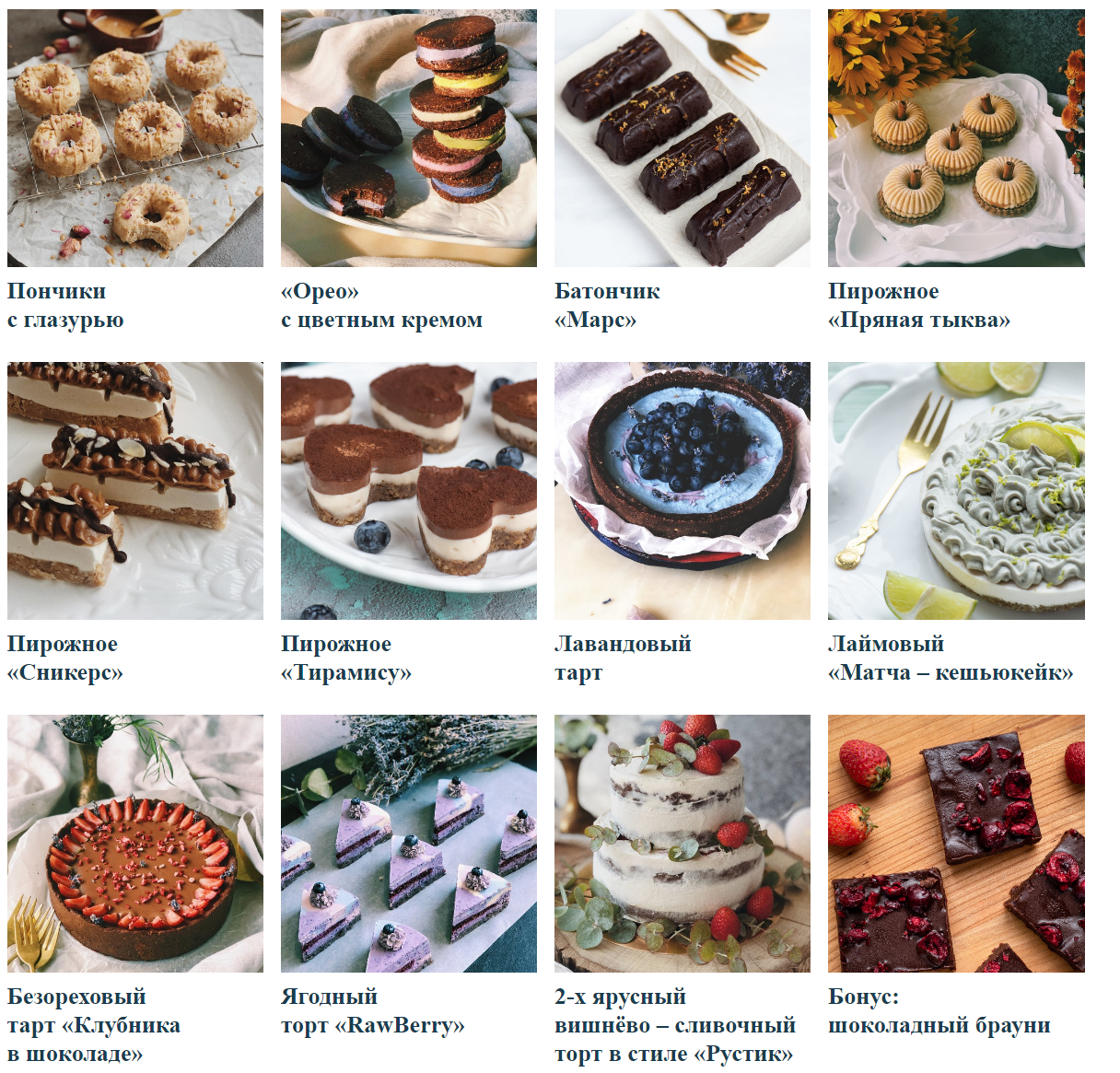The image size is (1120, 1073).
Task: Select the Батончик «Марс» caption
Action: (x=607, y=306)
